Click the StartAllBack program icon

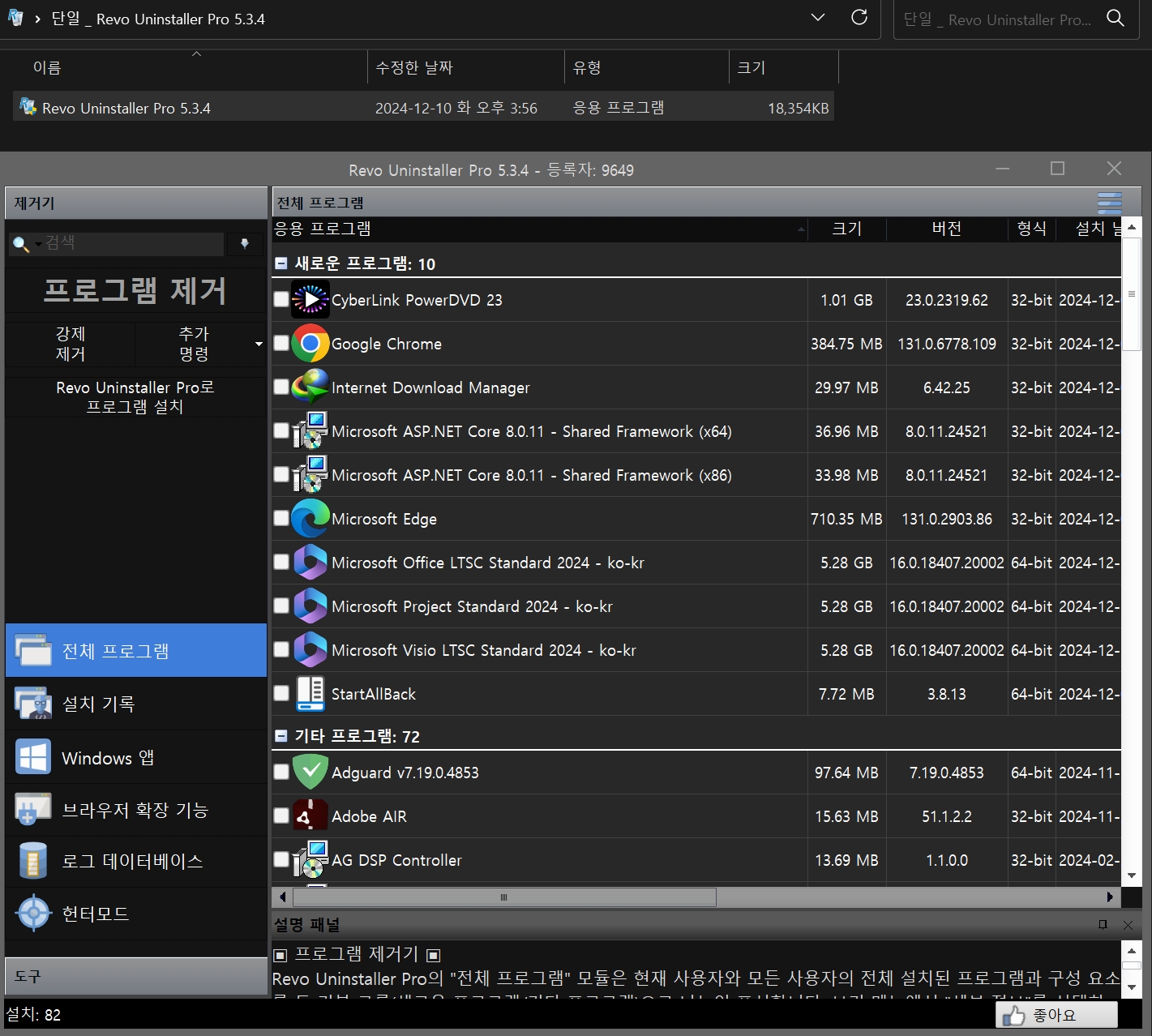(x=310, y=694)
